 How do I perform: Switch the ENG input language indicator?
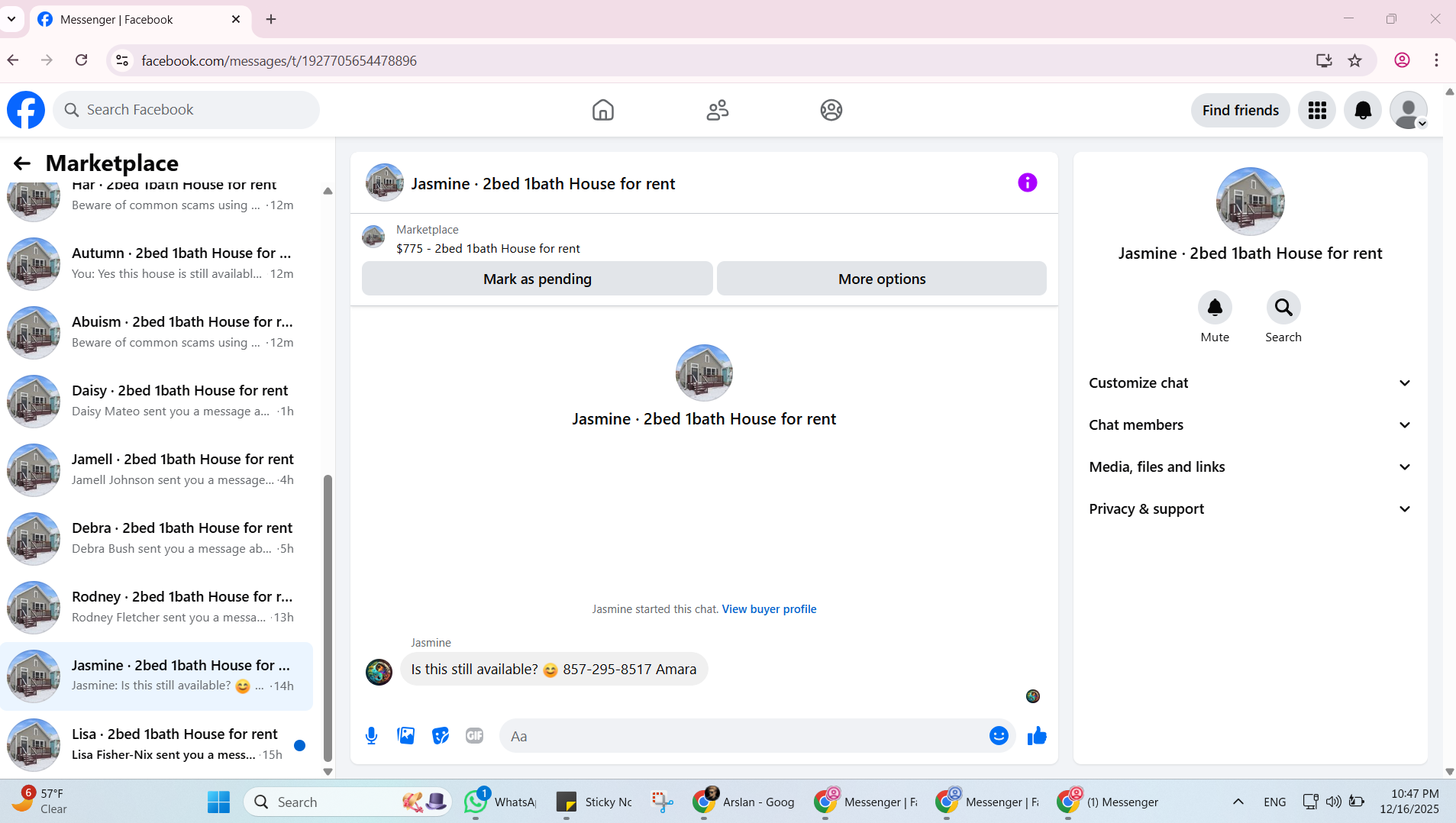1274,802
